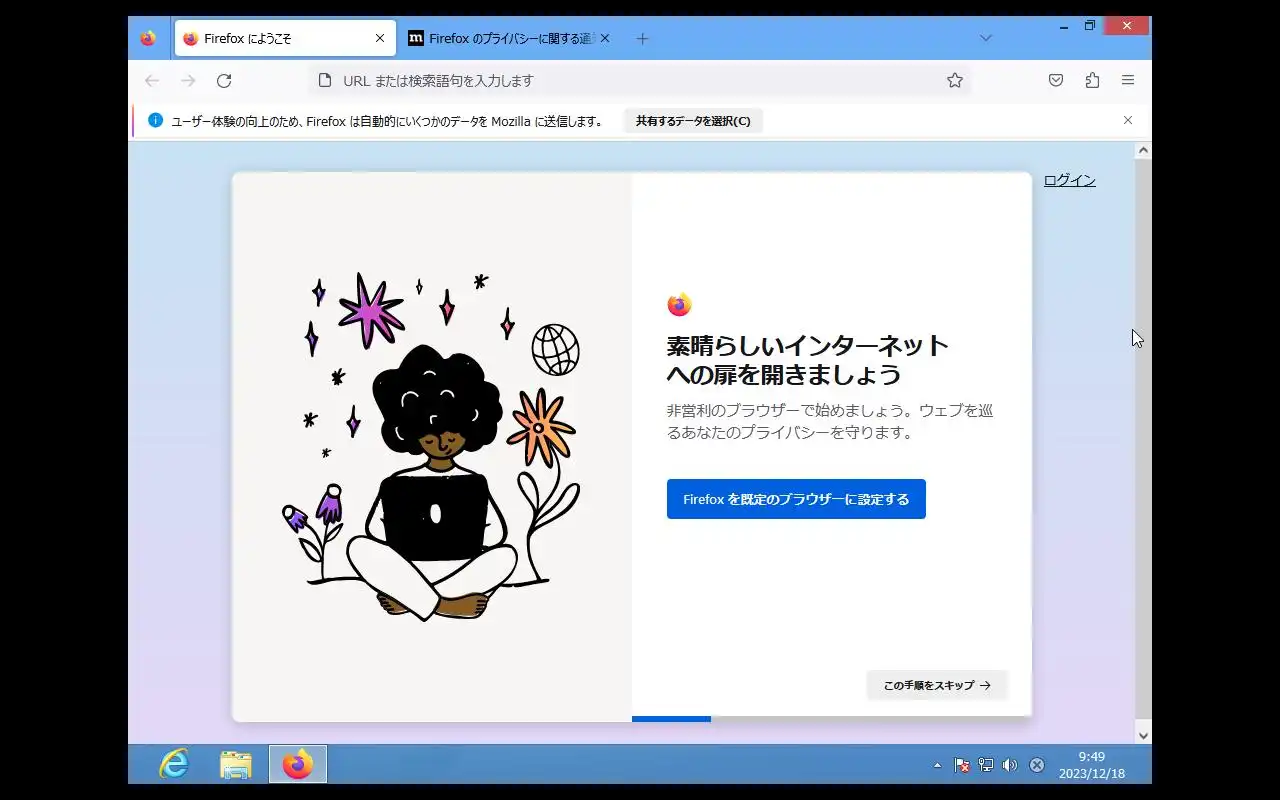1280x800 pixels.
Task: Switch to the Firefox にようこそ tab
Action: coord(284,39)
